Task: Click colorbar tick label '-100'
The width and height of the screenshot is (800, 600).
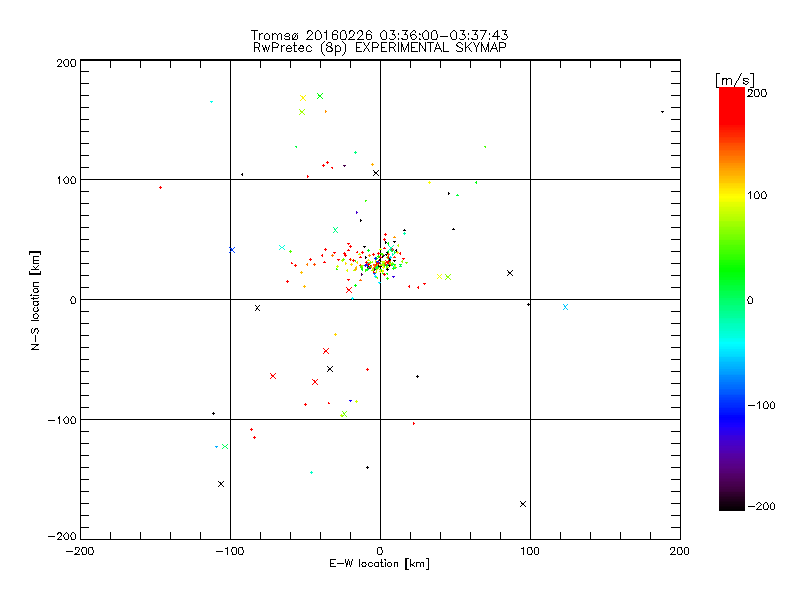Action: coord(761,406)
